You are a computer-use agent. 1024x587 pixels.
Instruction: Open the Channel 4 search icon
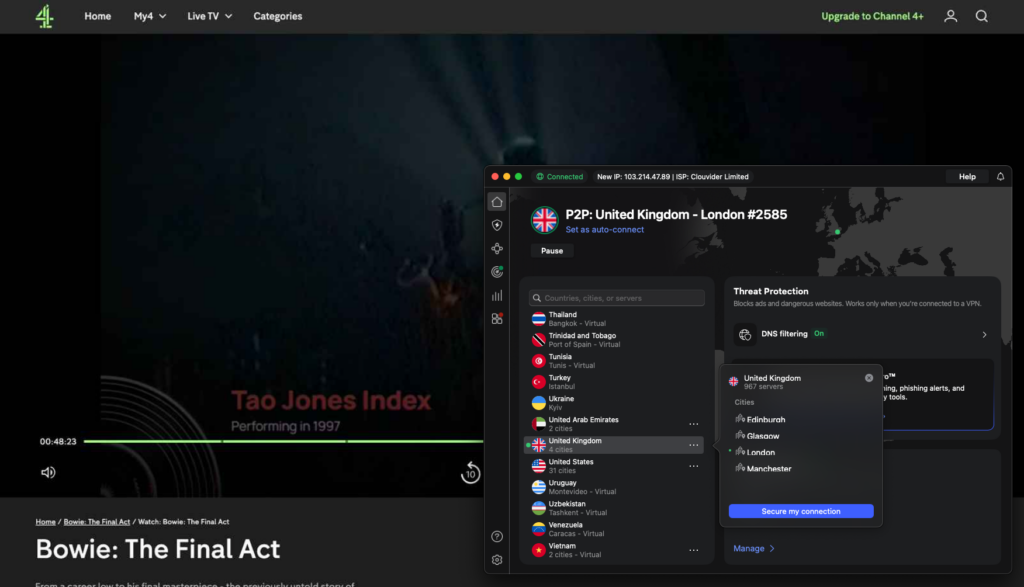[x=982, y=16]
